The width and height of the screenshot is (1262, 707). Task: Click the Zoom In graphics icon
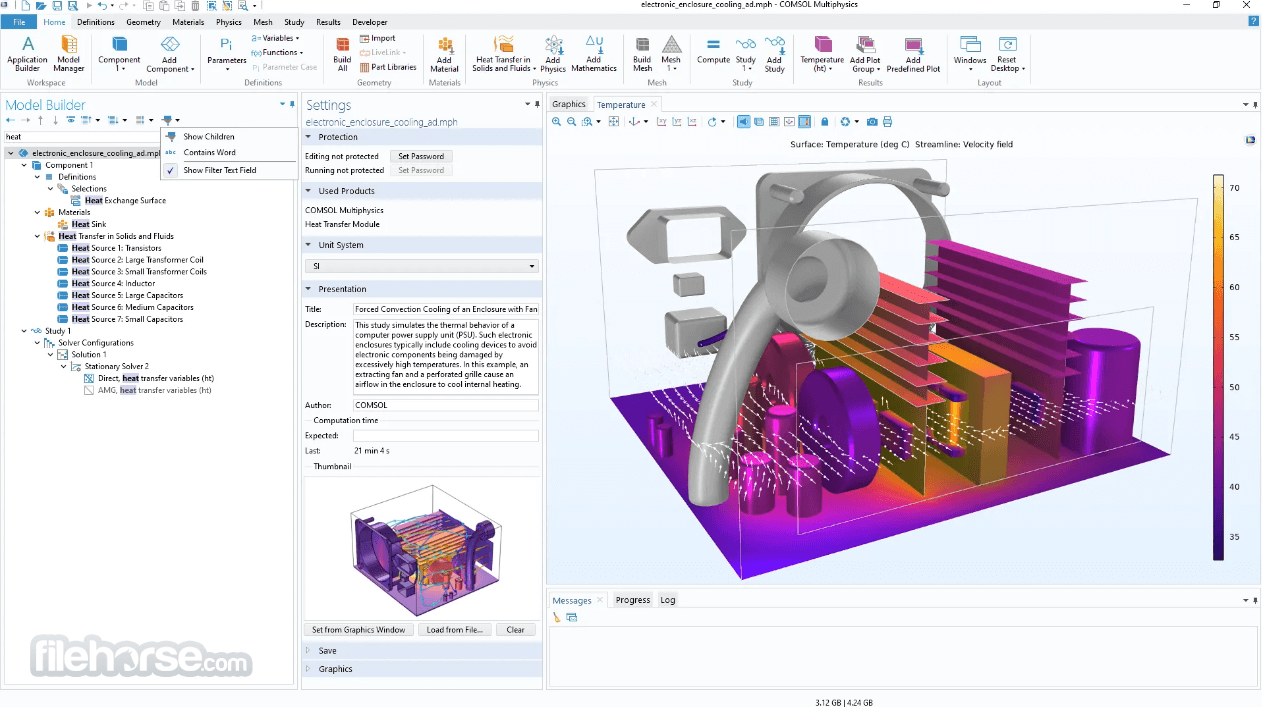(557, 121)
